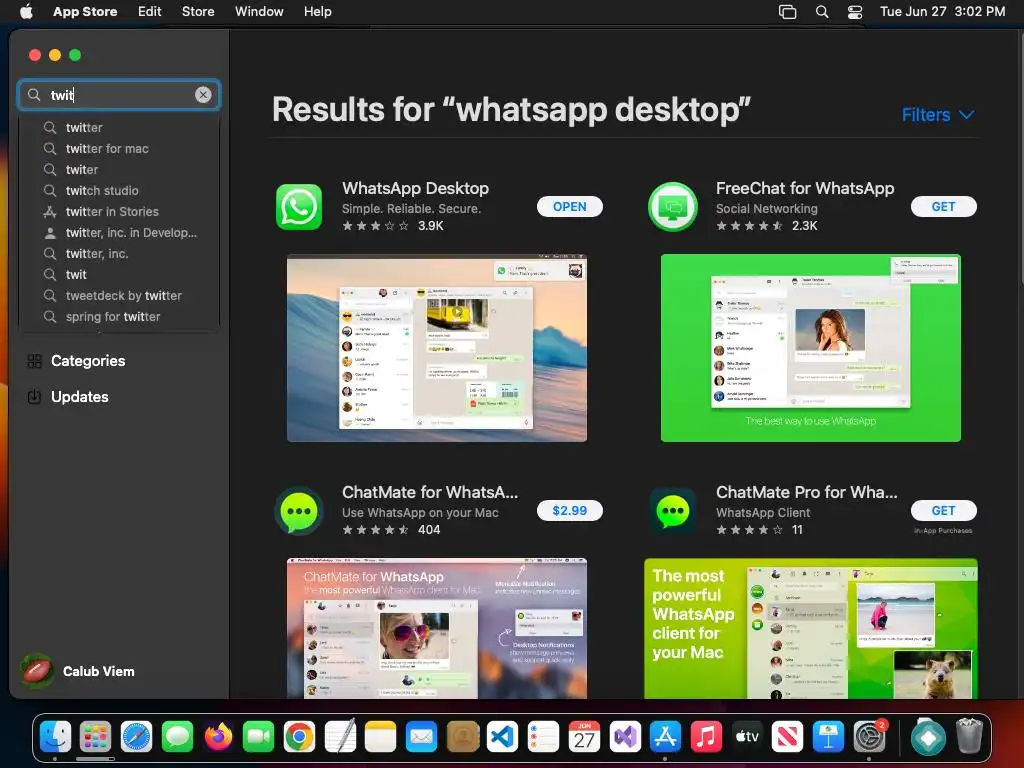This screenshot has height=768, width=1024.
Task: Open System Settings from the Dock
Action: tap(869, 737)
